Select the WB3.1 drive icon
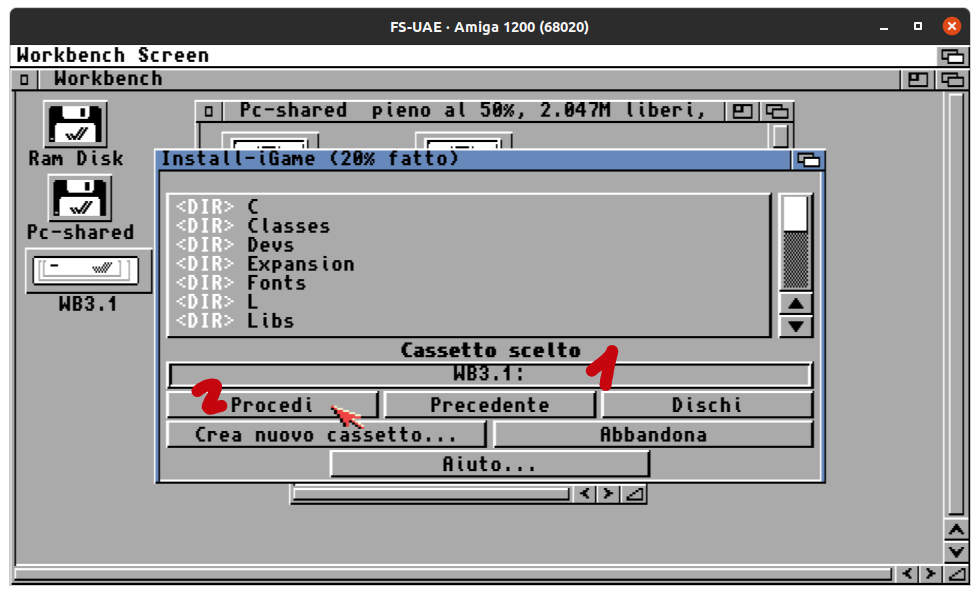 click(88, 271)
